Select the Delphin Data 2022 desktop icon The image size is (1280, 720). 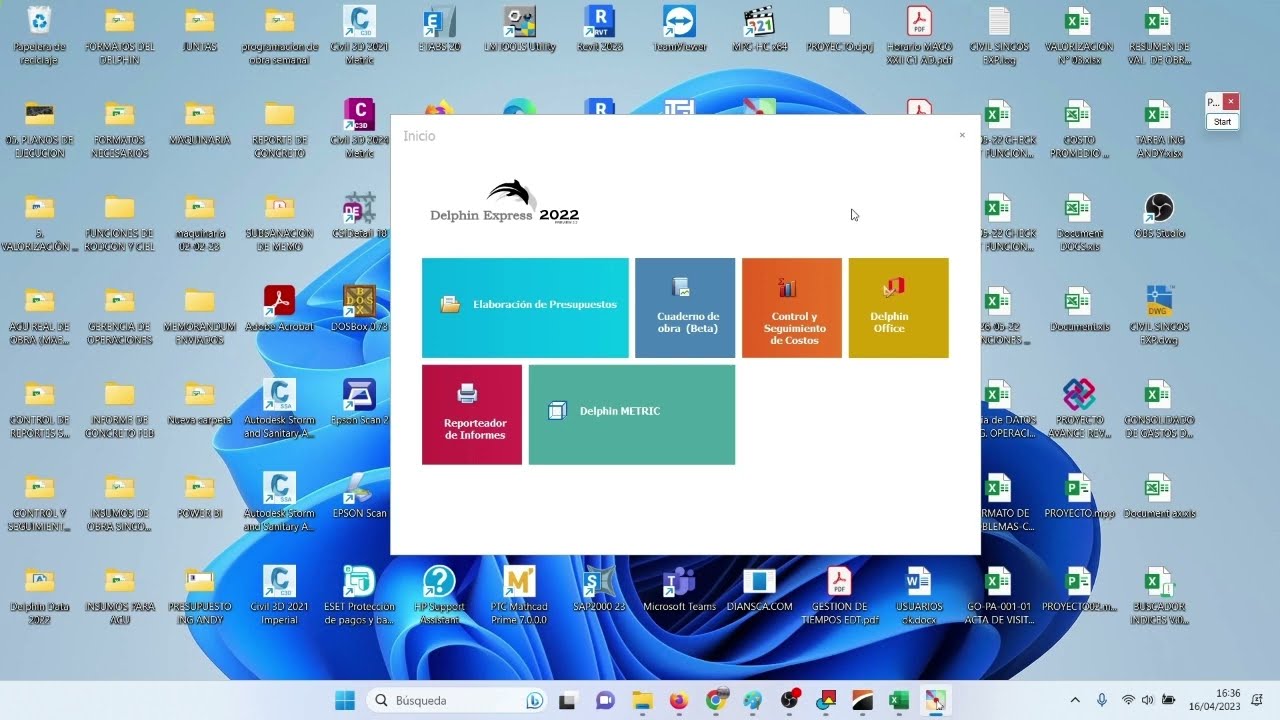point(40,595)
